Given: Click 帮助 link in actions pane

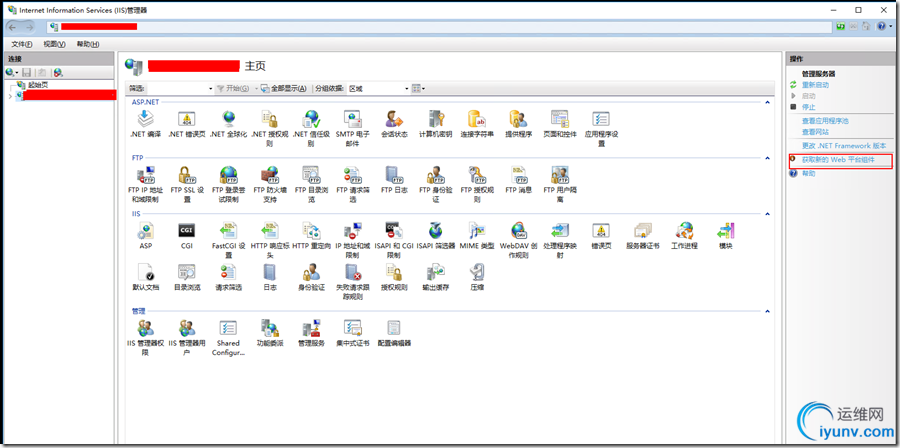Looking at the screenshot, I should click(x=808, y=173).
